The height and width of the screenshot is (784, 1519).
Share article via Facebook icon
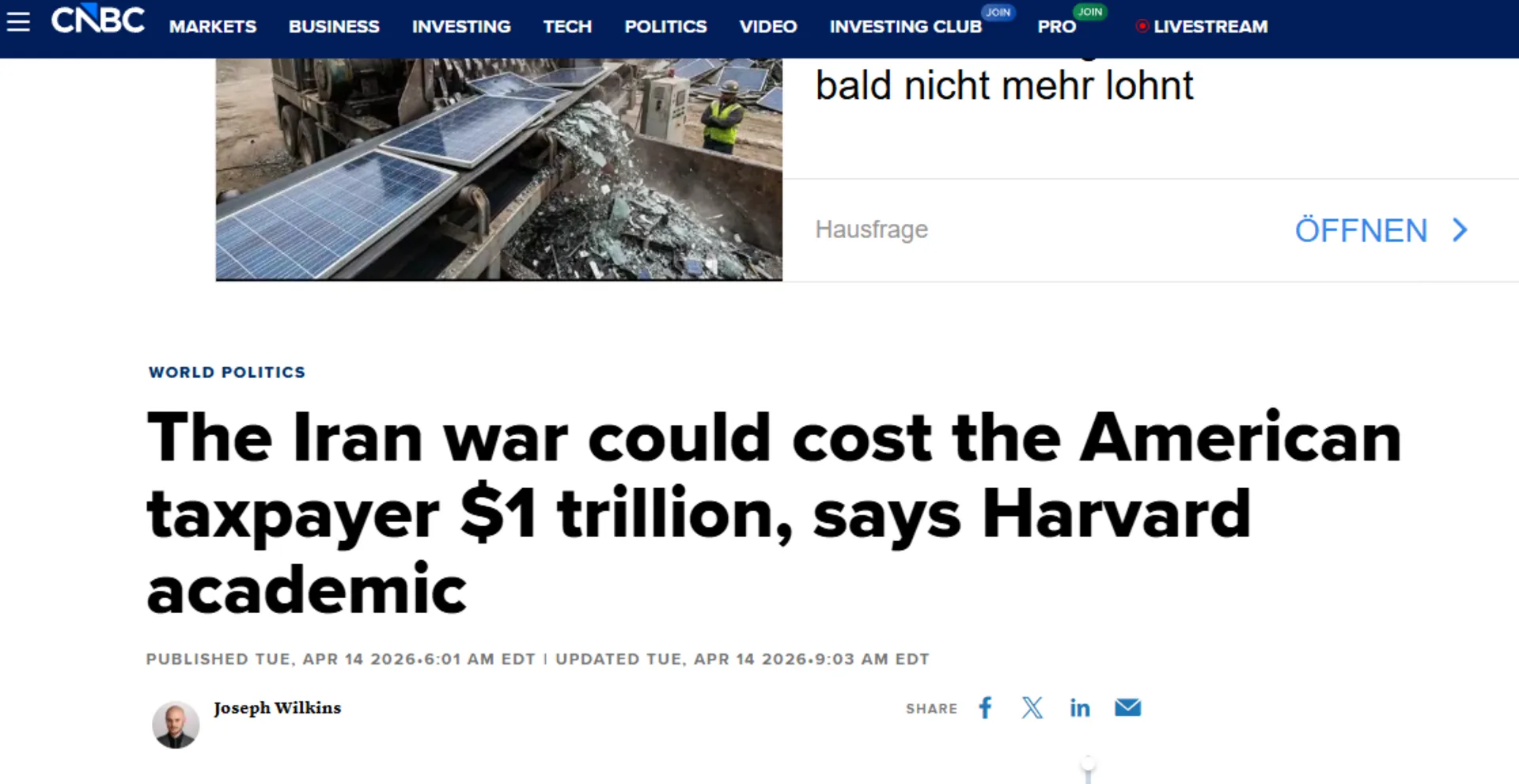pos(985,708)
